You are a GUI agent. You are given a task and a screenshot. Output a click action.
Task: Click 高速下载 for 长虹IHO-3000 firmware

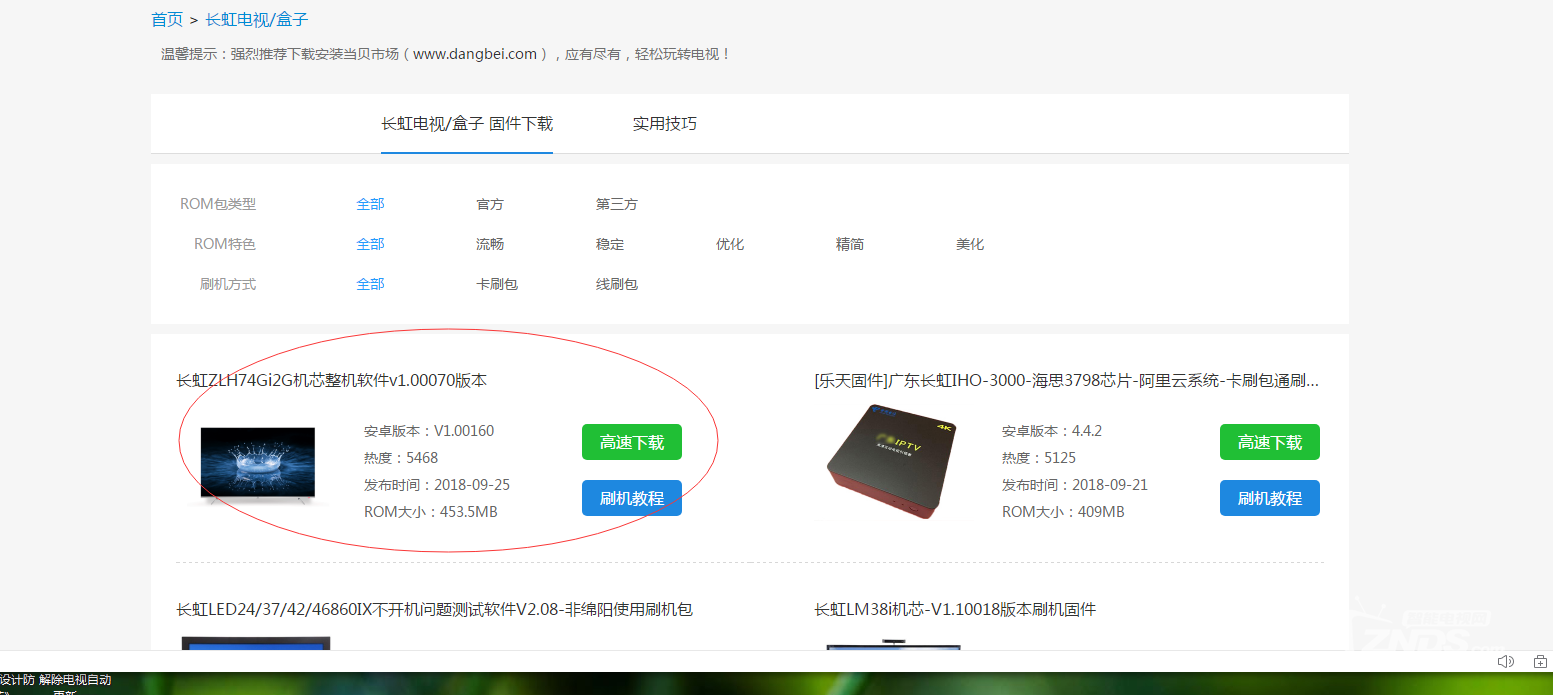[x=1270, y=442]
